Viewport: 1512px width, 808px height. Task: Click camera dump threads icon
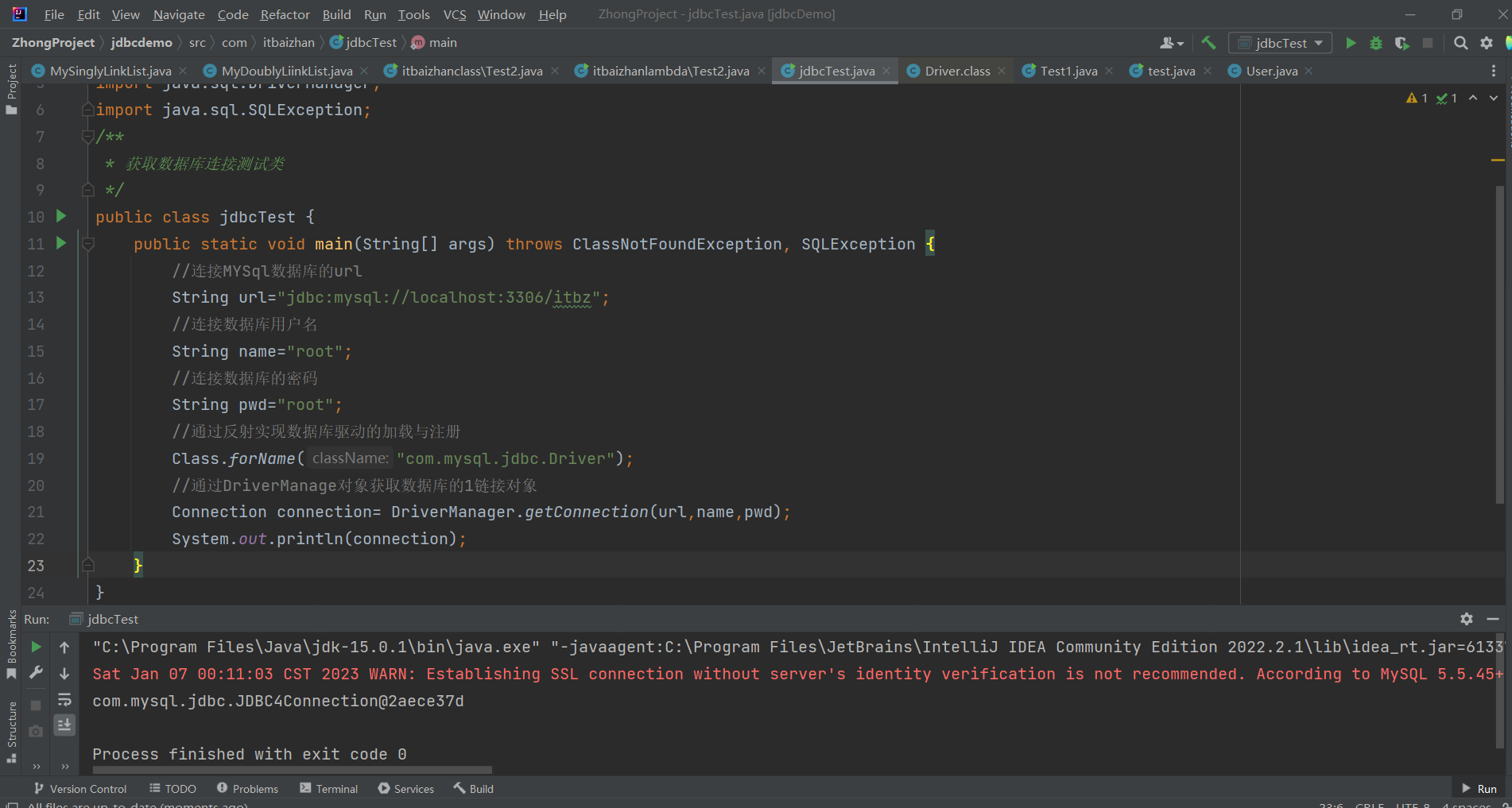[x=36, y=731]
